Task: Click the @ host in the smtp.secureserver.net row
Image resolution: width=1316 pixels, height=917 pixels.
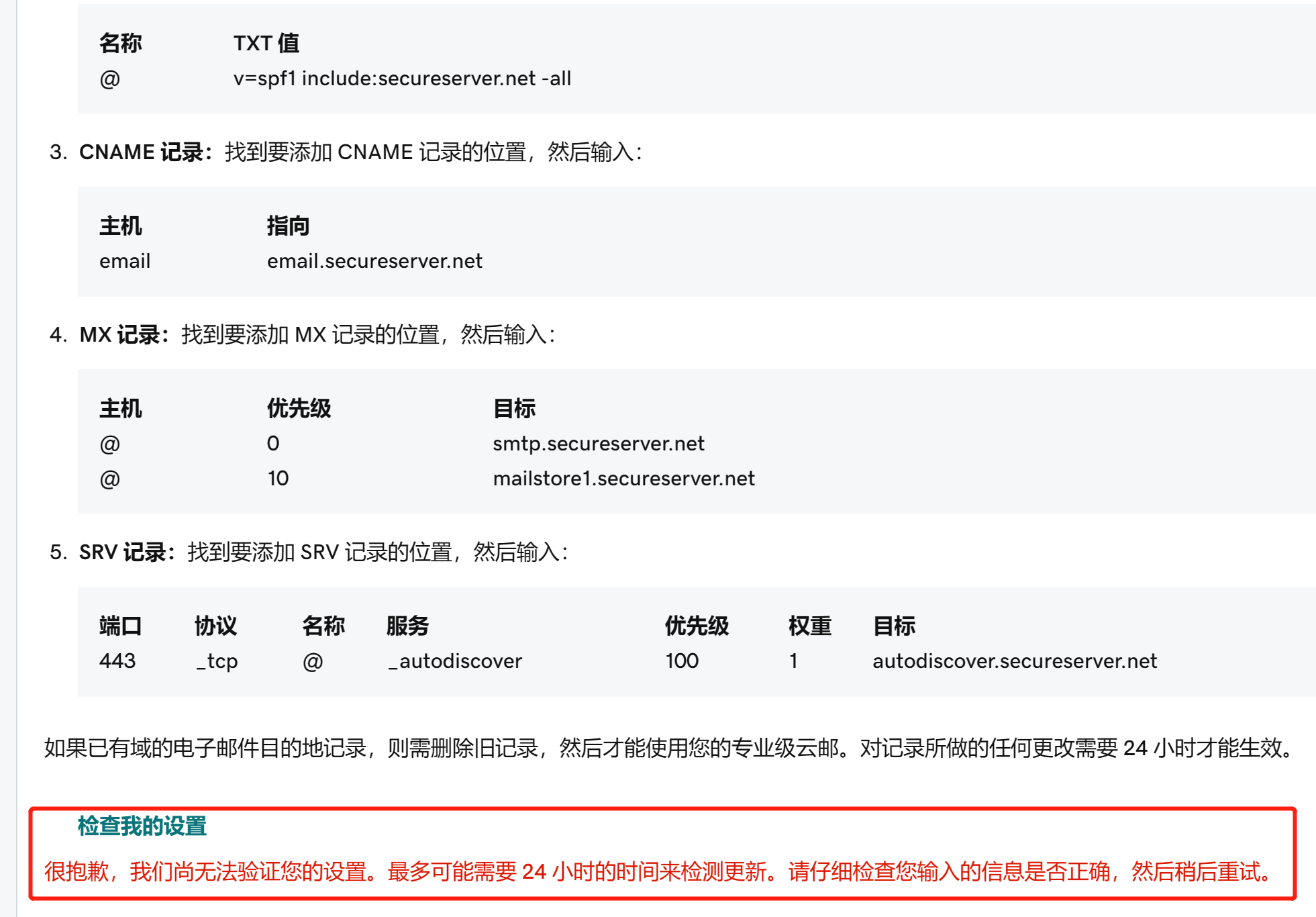Action: point(110,444)
